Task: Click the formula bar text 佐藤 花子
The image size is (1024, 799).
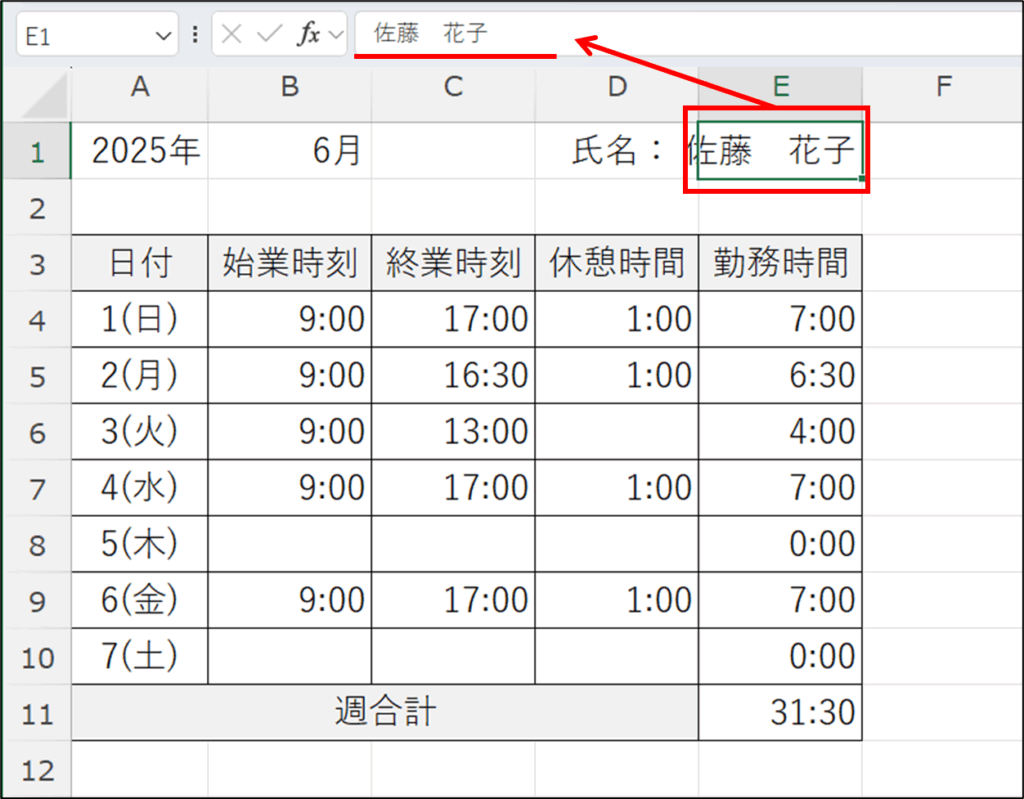Action: click(431, 34)
